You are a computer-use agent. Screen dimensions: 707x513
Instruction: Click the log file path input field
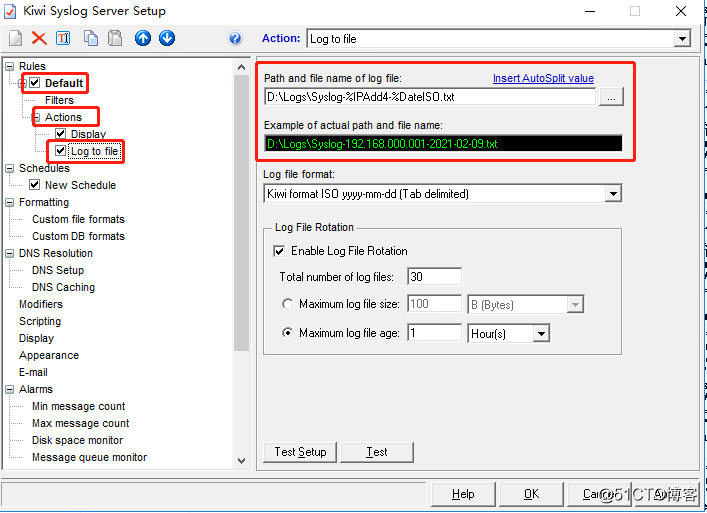pos(430,97)
